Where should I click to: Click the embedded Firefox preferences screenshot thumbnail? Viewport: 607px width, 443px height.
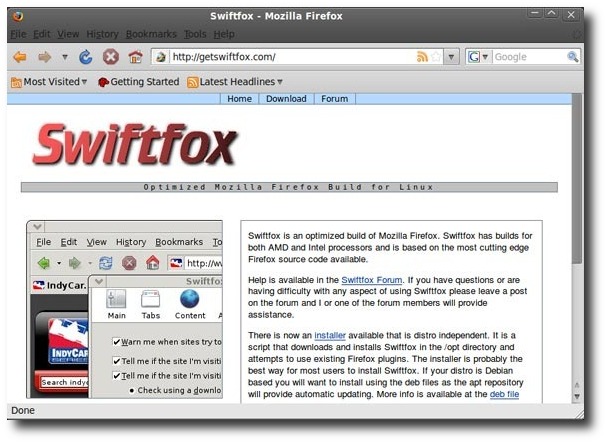pos(125,309)
